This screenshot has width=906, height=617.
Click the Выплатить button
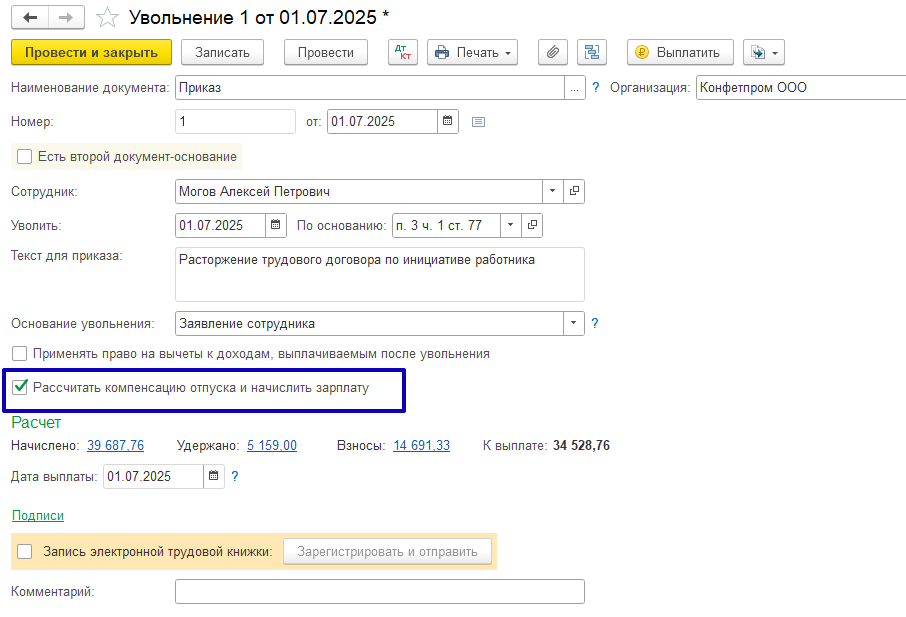pyautogui.click(x=679, y=52)
